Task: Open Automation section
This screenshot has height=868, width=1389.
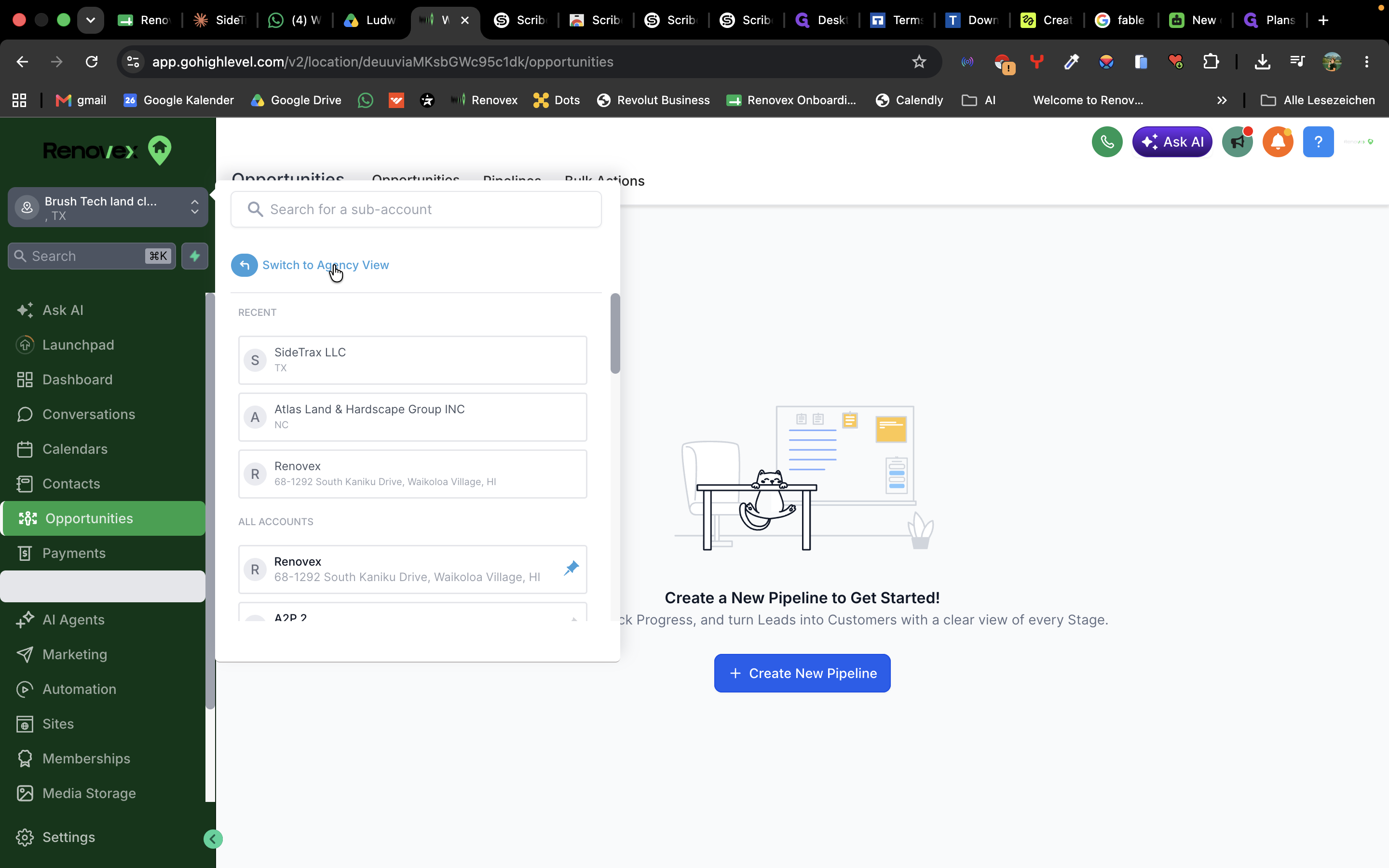Action: (103, 689)
